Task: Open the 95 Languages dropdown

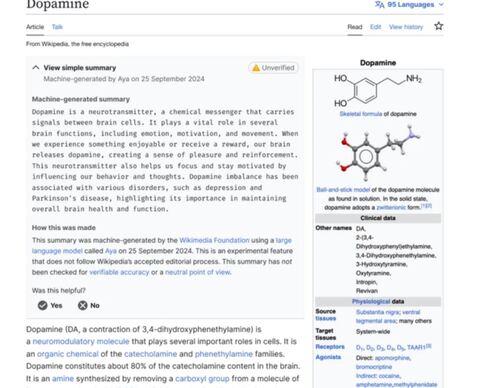Action: [409, 4]
